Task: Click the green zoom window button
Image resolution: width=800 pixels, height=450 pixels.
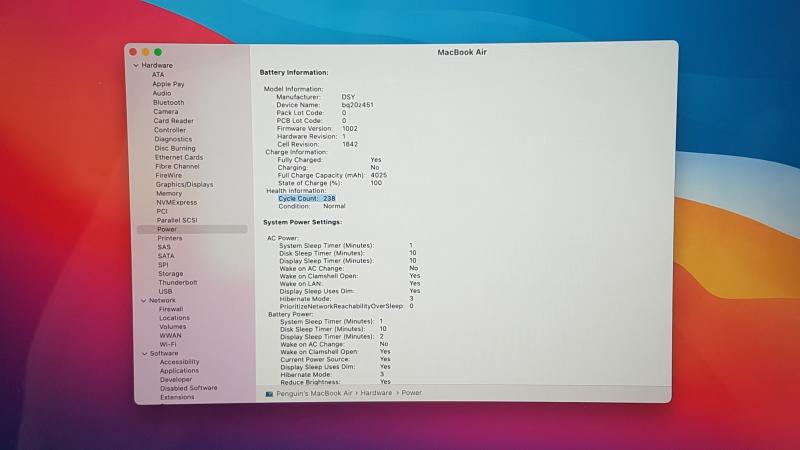Action: [x=158, y=52]
